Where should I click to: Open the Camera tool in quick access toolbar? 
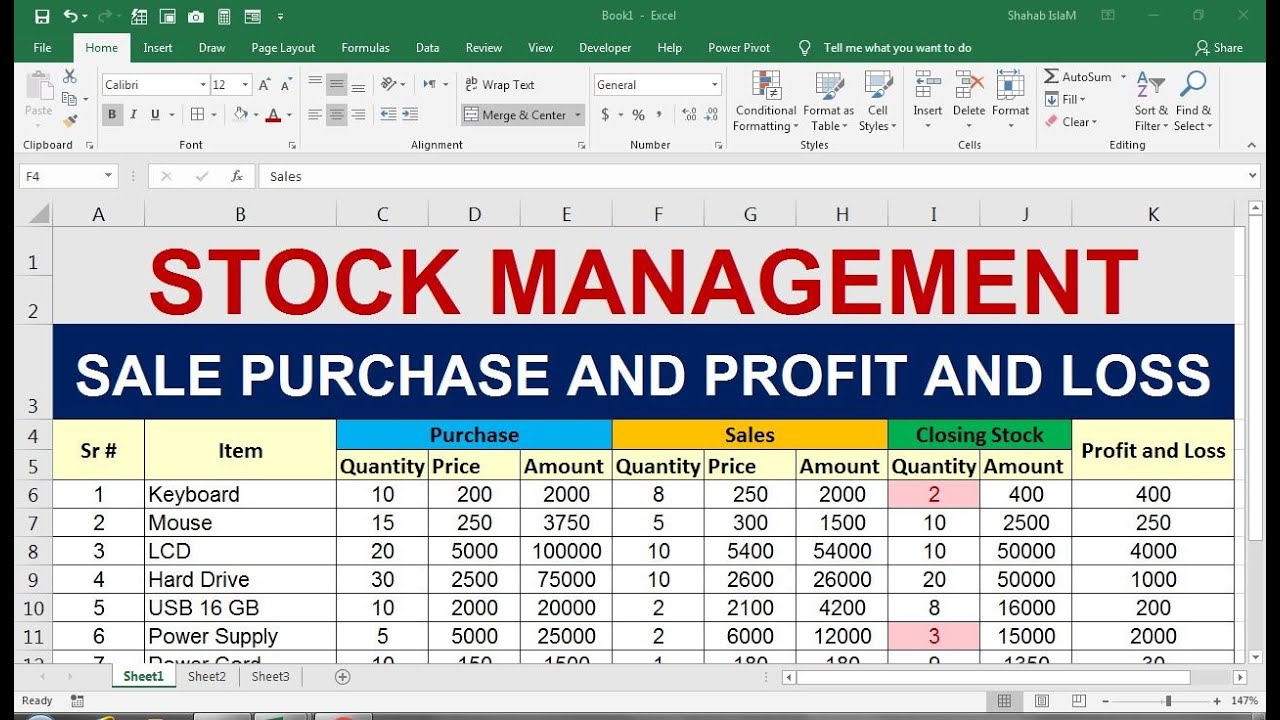196,16
